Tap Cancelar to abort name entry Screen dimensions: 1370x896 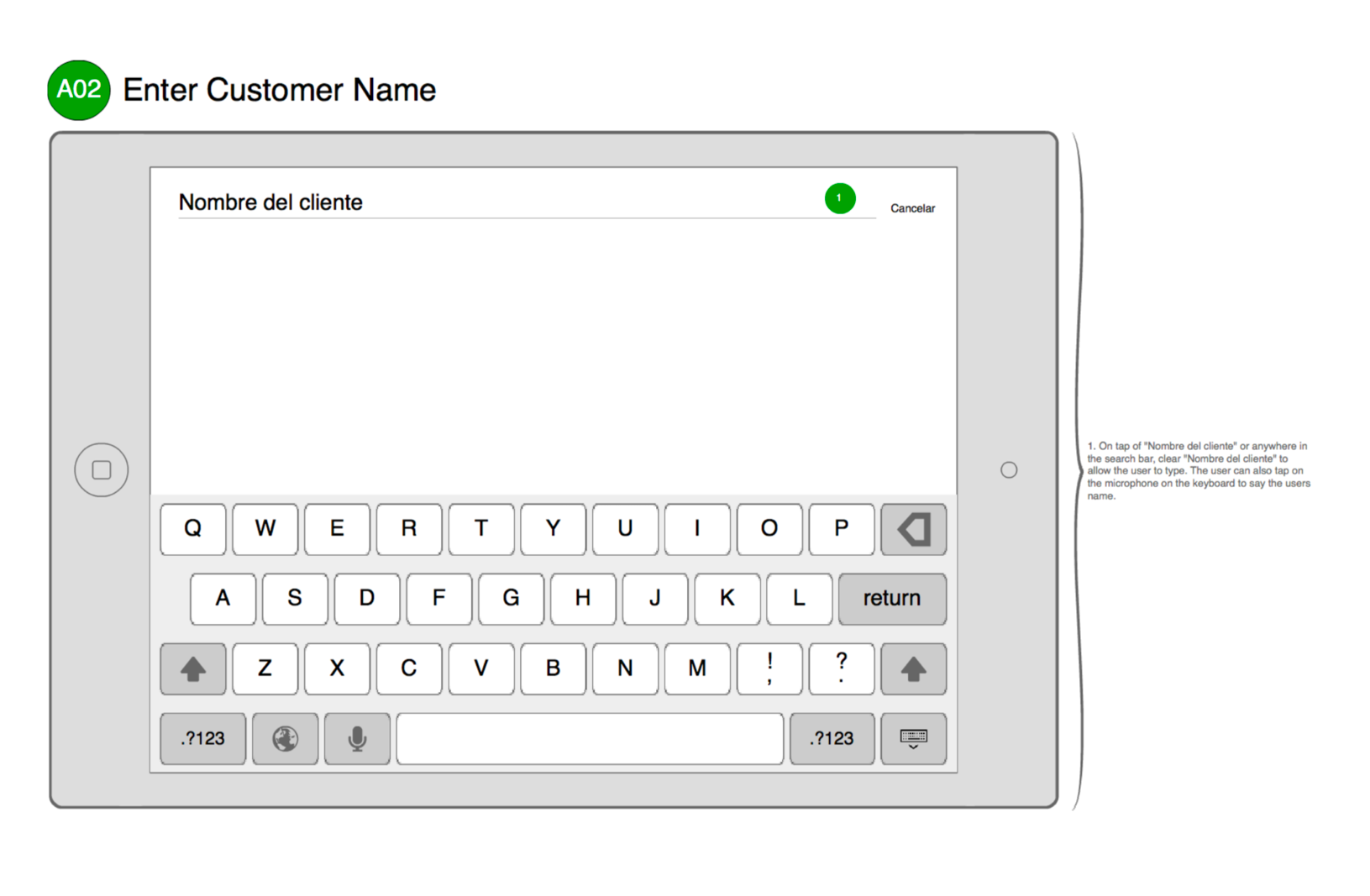point(912,208)
